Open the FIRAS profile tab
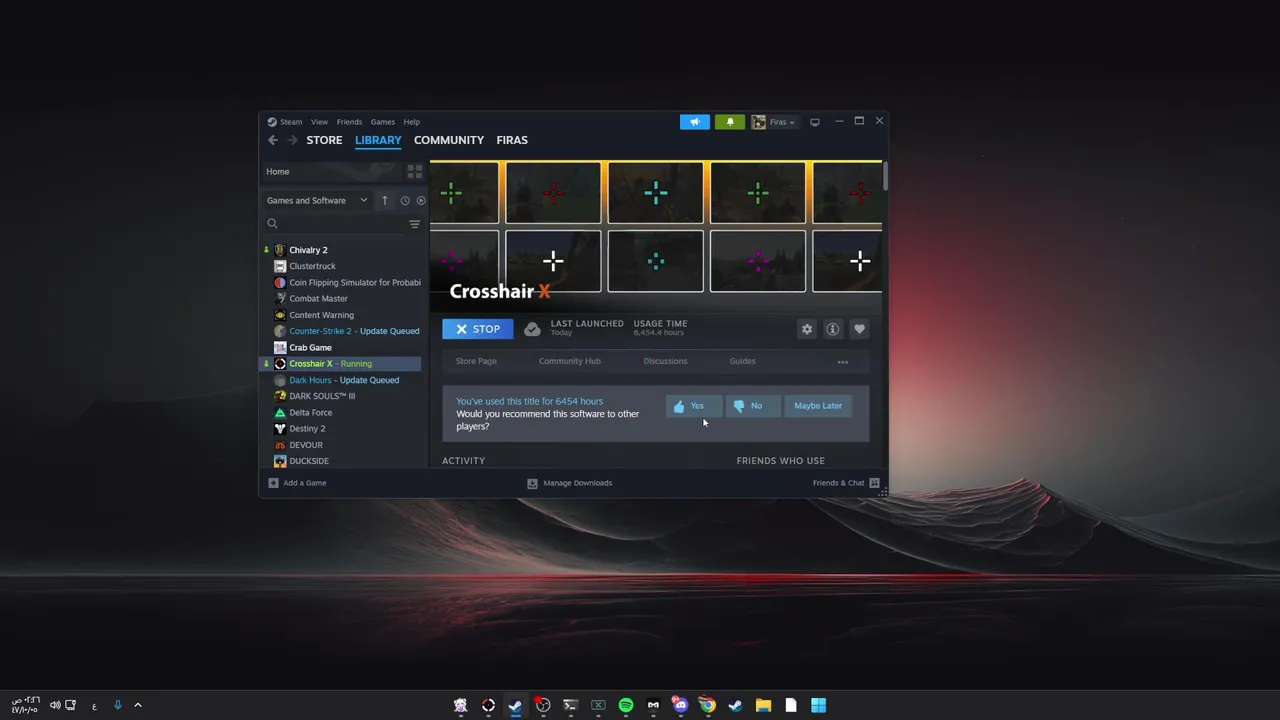The image size is (1280, 720). (512, 140)
